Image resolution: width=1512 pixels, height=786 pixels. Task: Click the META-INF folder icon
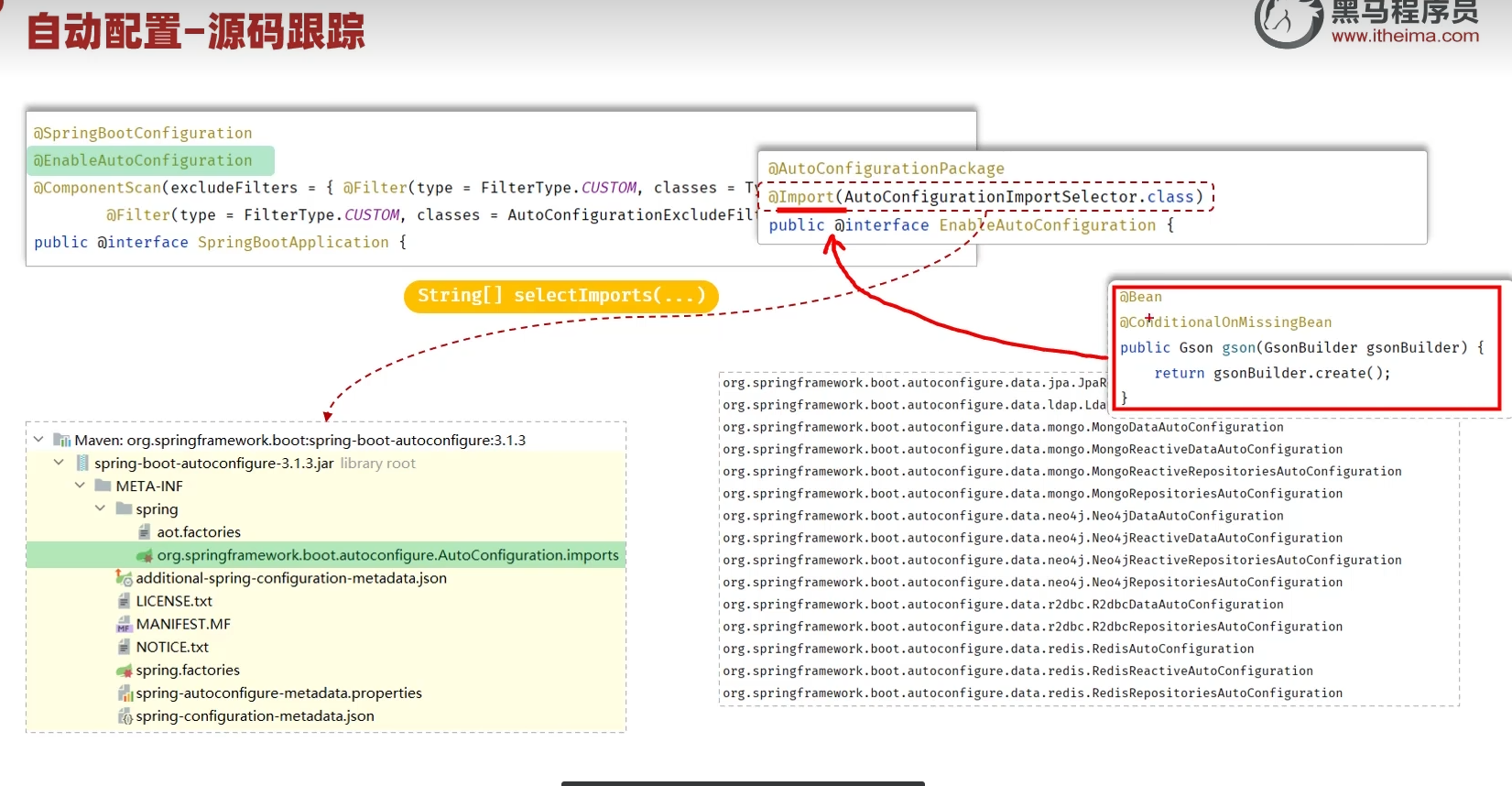(x=103, y=486)
